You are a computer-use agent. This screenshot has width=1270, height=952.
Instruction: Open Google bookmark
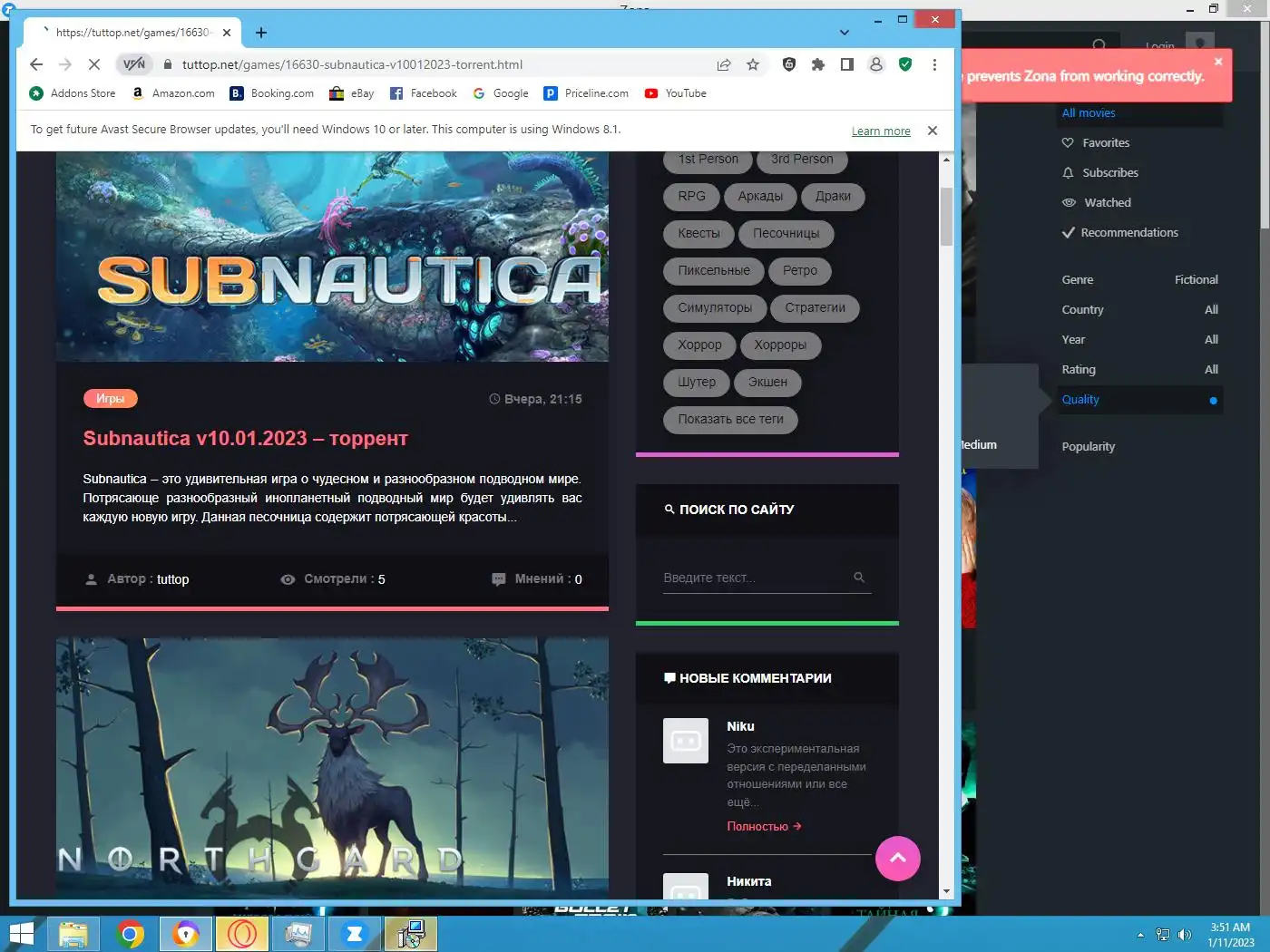(x=501, y=93)
